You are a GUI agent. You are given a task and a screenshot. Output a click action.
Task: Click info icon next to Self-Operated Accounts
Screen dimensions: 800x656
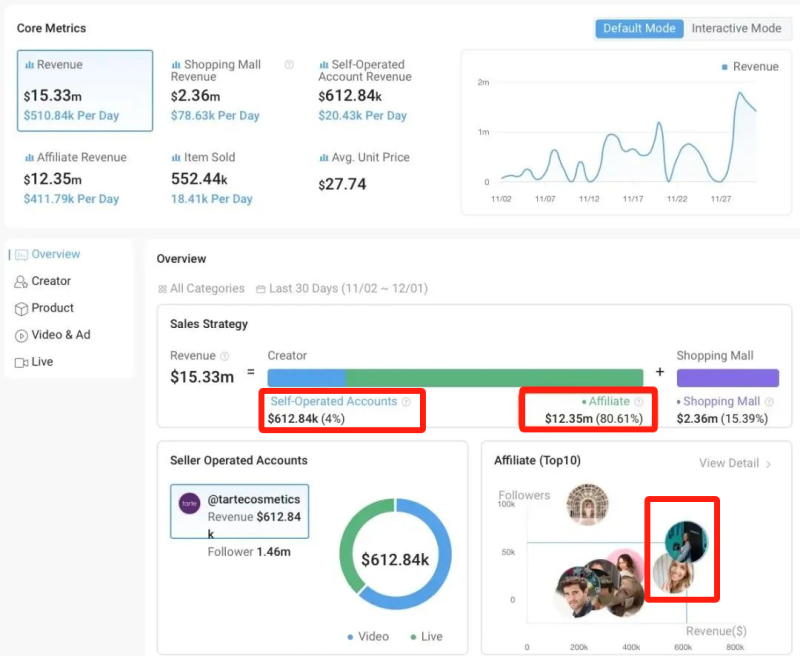point(406,402)
